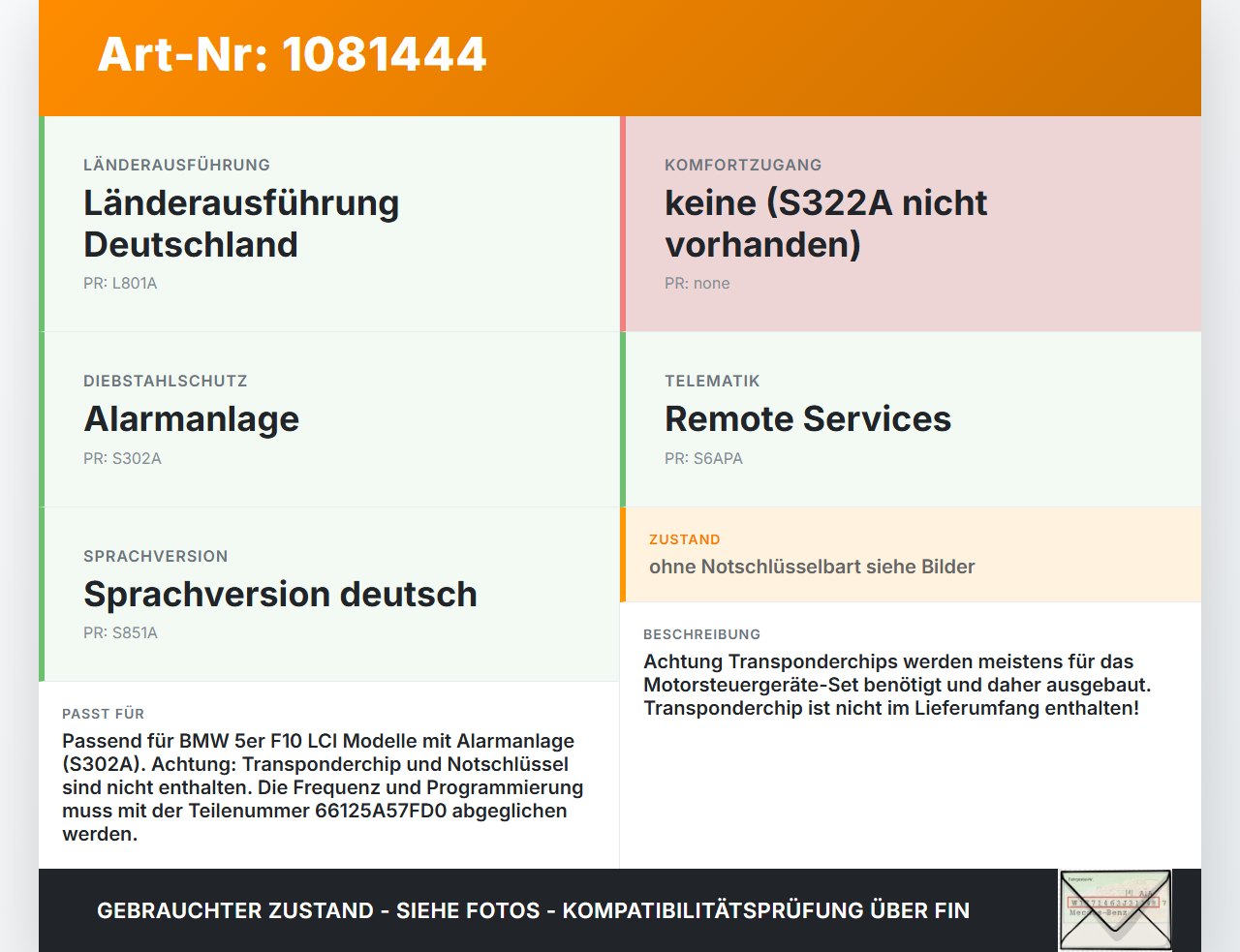The width and height of the screenshot is (1240, 952).
Task: Click PR code S851A
Action: pyautogui.click(x=120, y=633)
